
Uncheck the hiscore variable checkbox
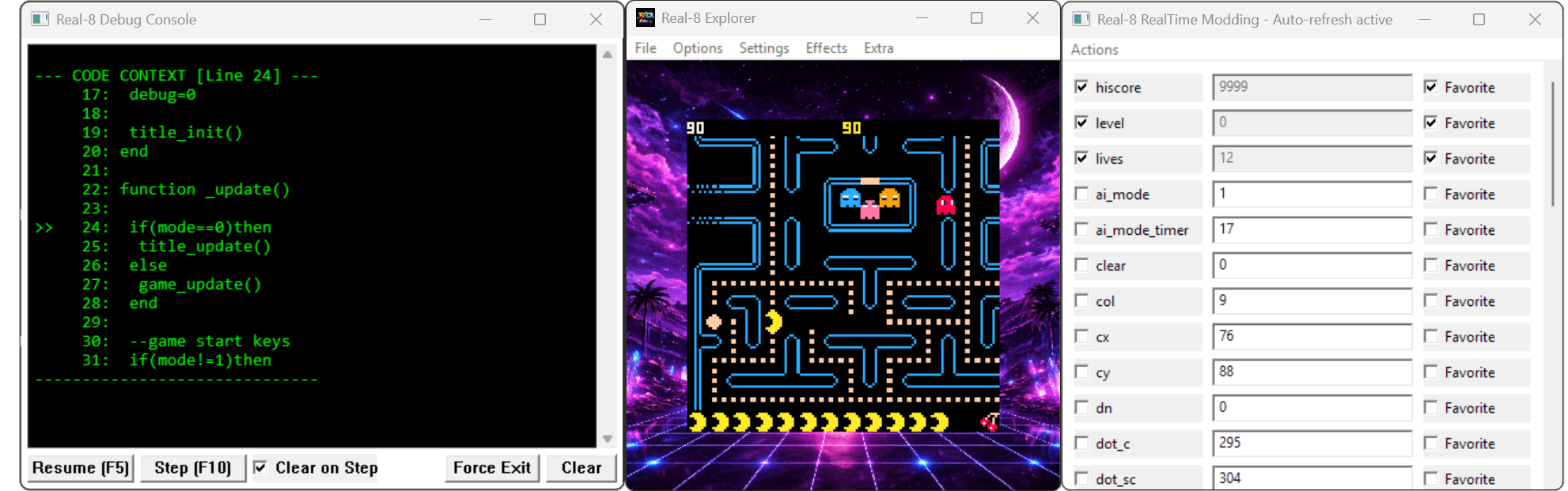1081,87
